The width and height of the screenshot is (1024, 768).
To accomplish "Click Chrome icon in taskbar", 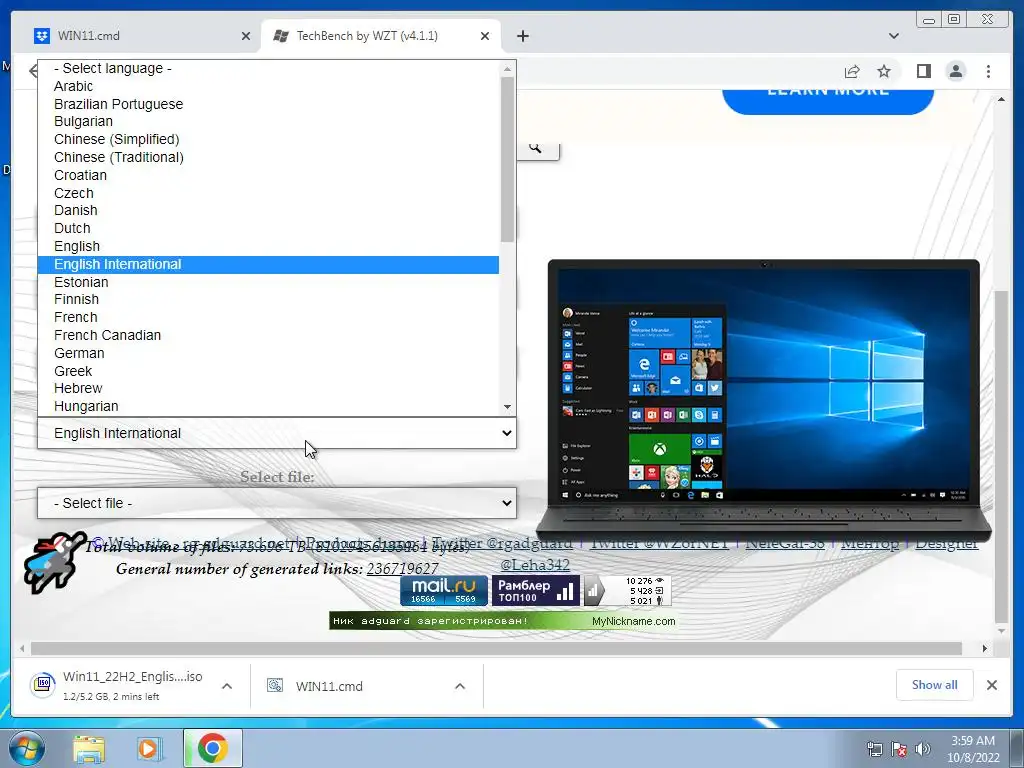I will point(212,748).
